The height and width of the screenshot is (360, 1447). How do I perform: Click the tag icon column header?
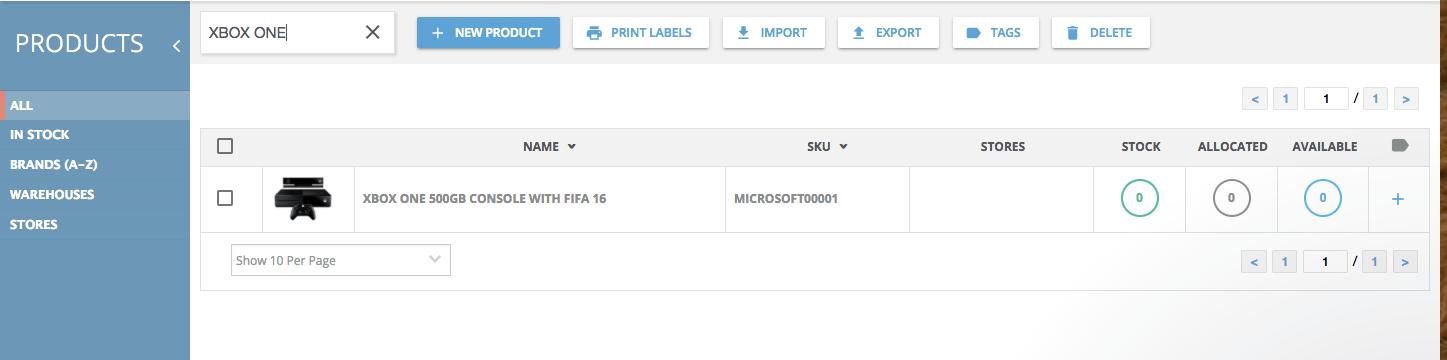point(1400,146)
